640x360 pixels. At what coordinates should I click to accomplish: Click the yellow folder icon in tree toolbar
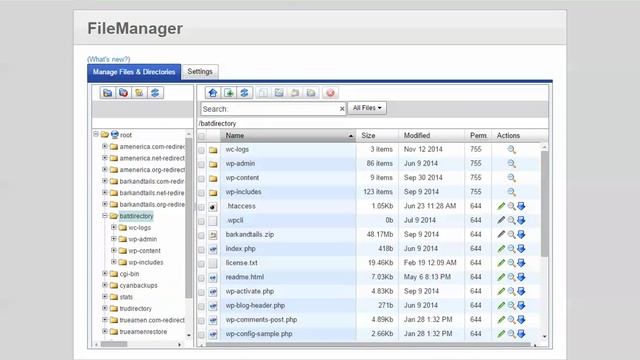139,93
